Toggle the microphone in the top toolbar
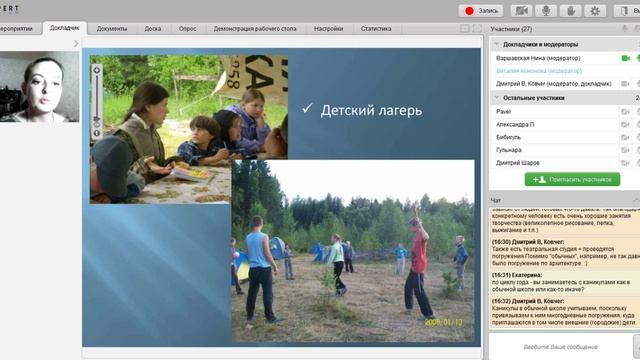This screenshot has height=360, width=640. 546,11
